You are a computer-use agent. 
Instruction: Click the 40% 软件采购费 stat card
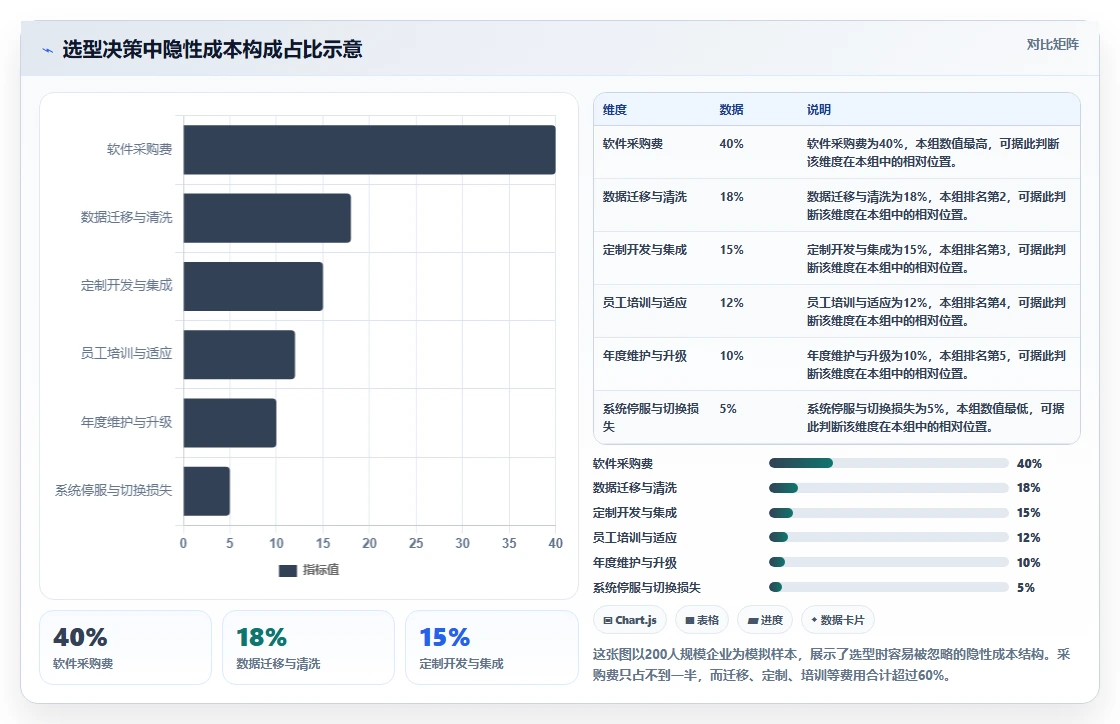(126, 648)
